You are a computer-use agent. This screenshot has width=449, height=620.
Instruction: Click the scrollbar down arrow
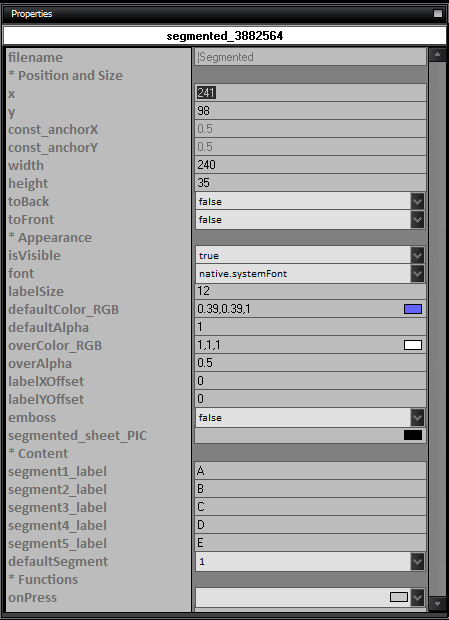pos(437,603)
